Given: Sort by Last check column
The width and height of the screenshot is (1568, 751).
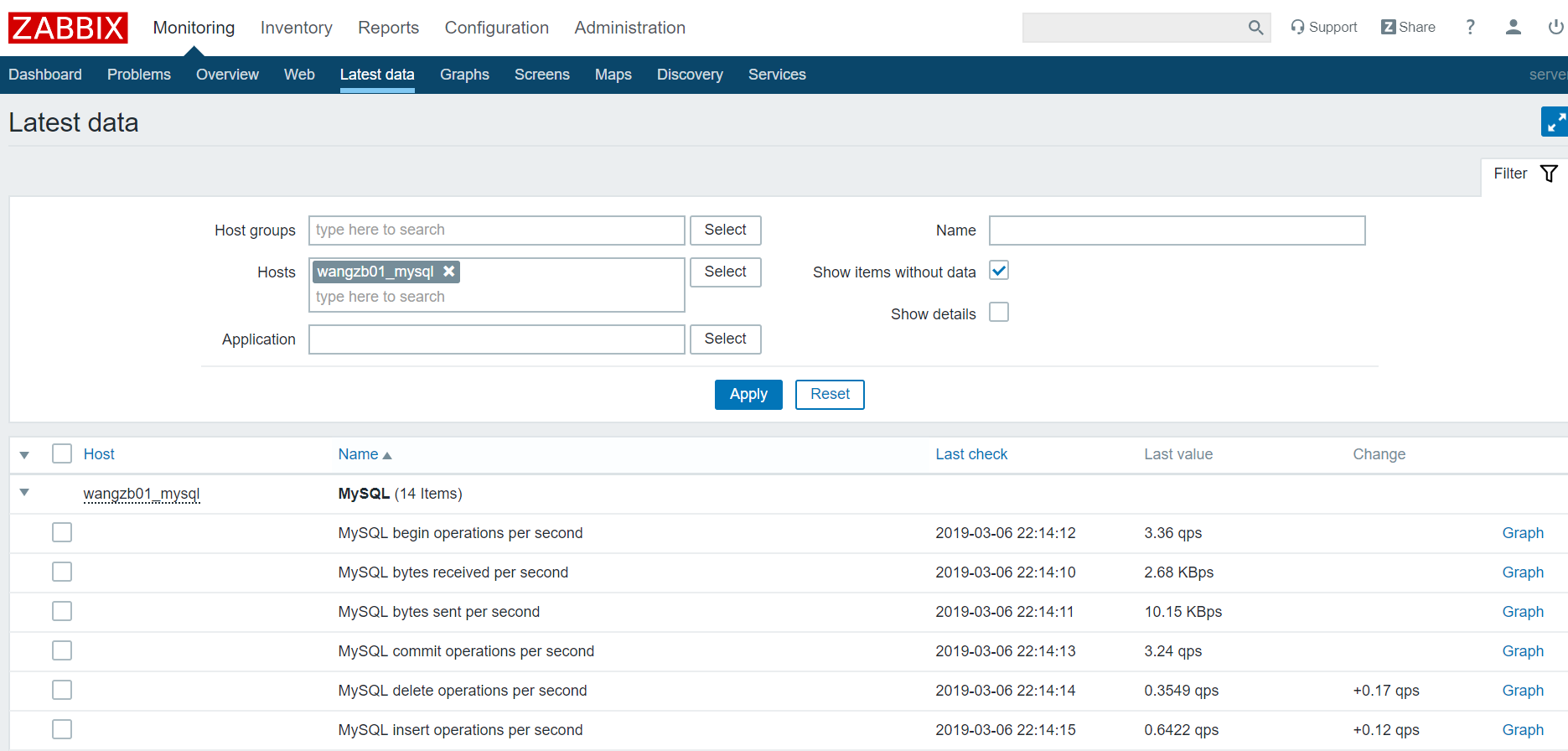Looking at the screenshot, I should click(971, 454).
